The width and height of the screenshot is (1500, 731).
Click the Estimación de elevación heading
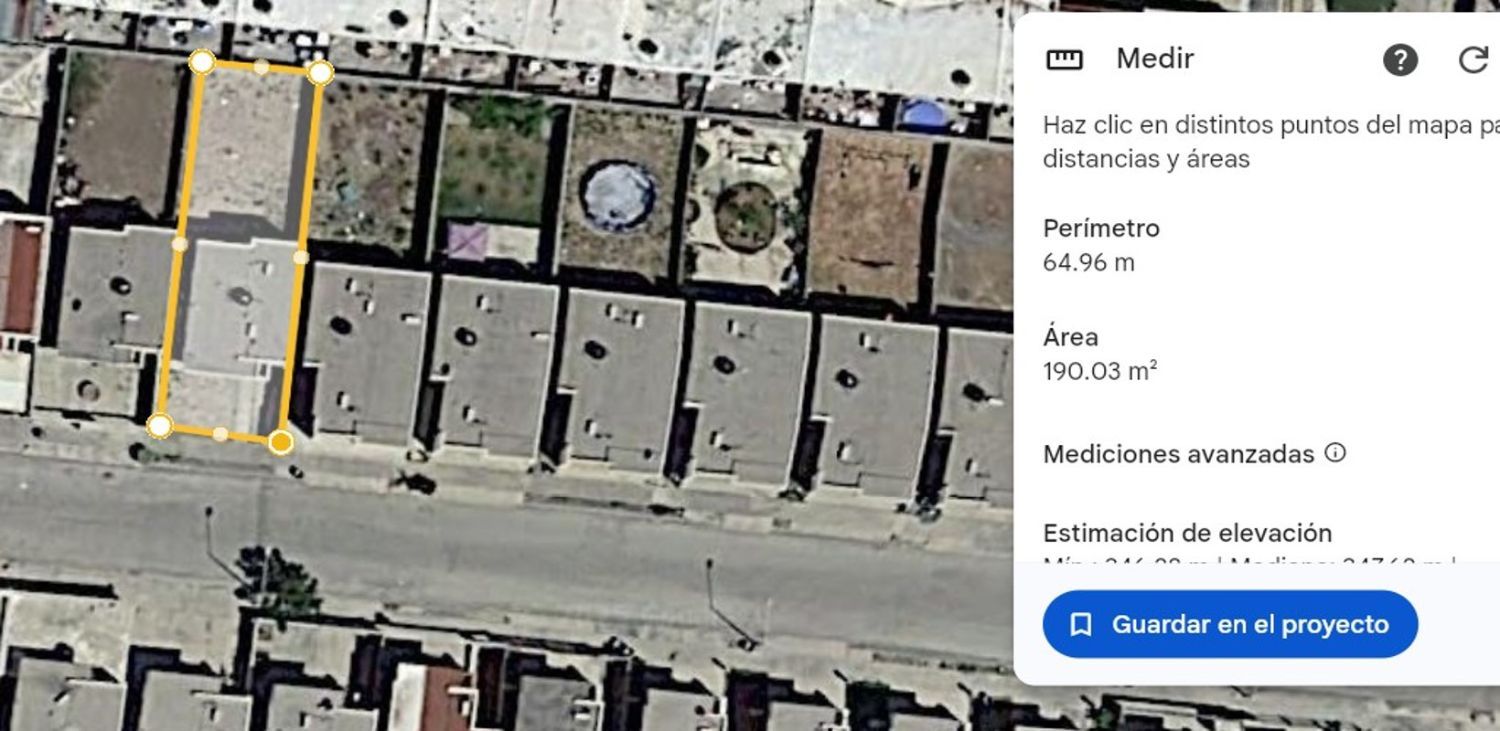[x=1188, y=532]
